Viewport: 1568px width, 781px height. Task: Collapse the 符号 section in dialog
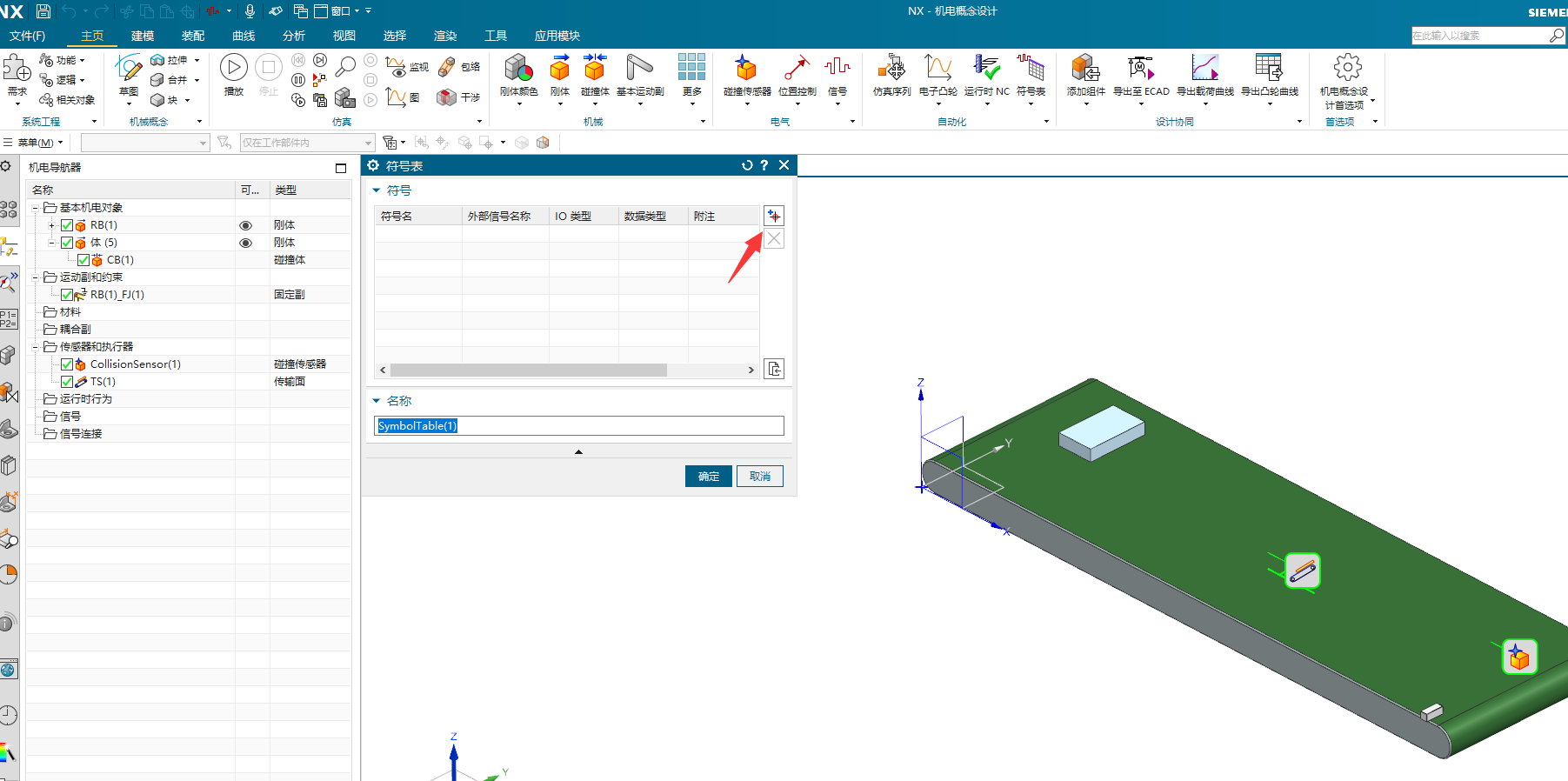coord(377,190)
